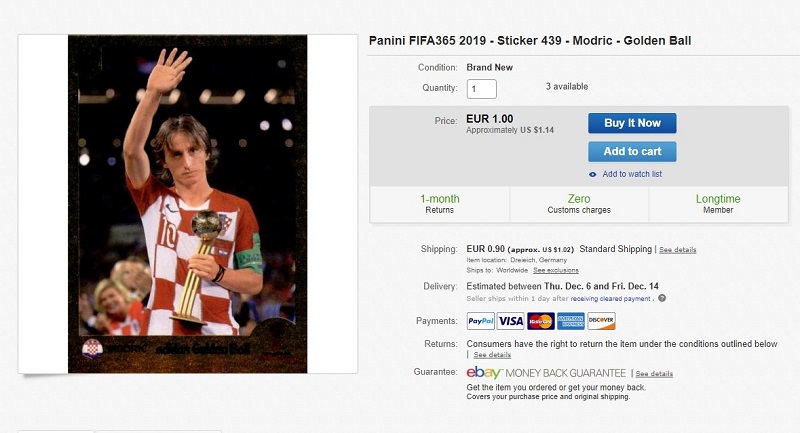Click the 1-month Returns info tile
The height and width of the screenshot is (433, 800).
tap(440, 204)
